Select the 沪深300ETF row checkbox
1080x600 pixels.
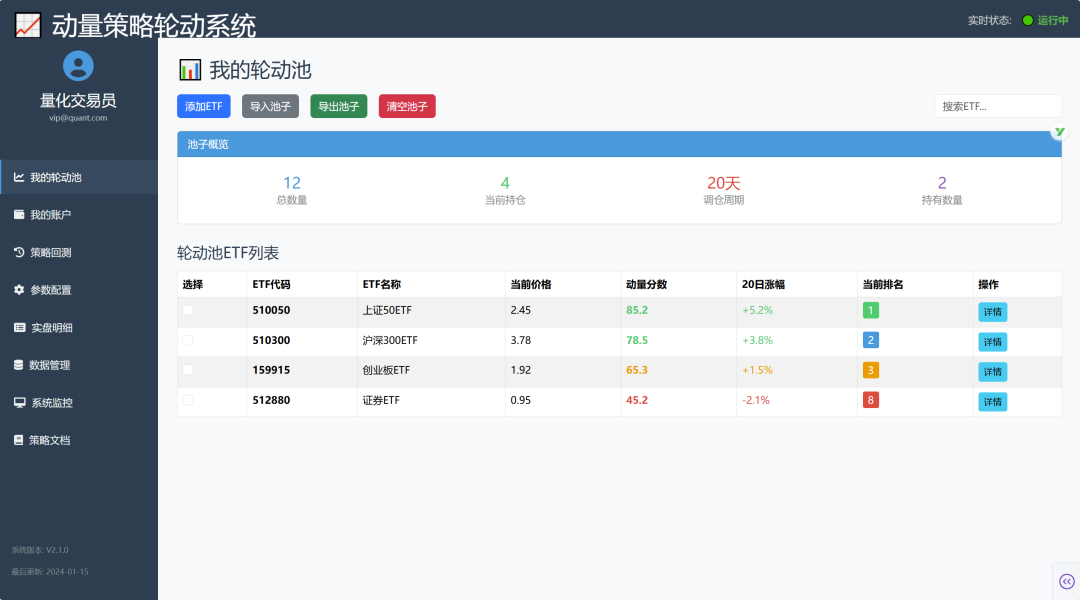188,341
